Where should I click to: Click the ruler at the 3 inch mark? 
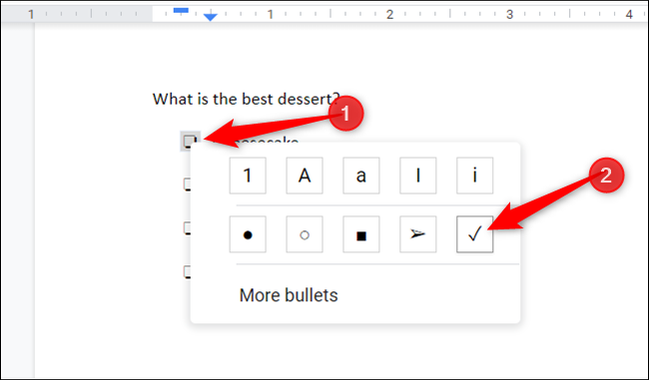click(510, 14)
